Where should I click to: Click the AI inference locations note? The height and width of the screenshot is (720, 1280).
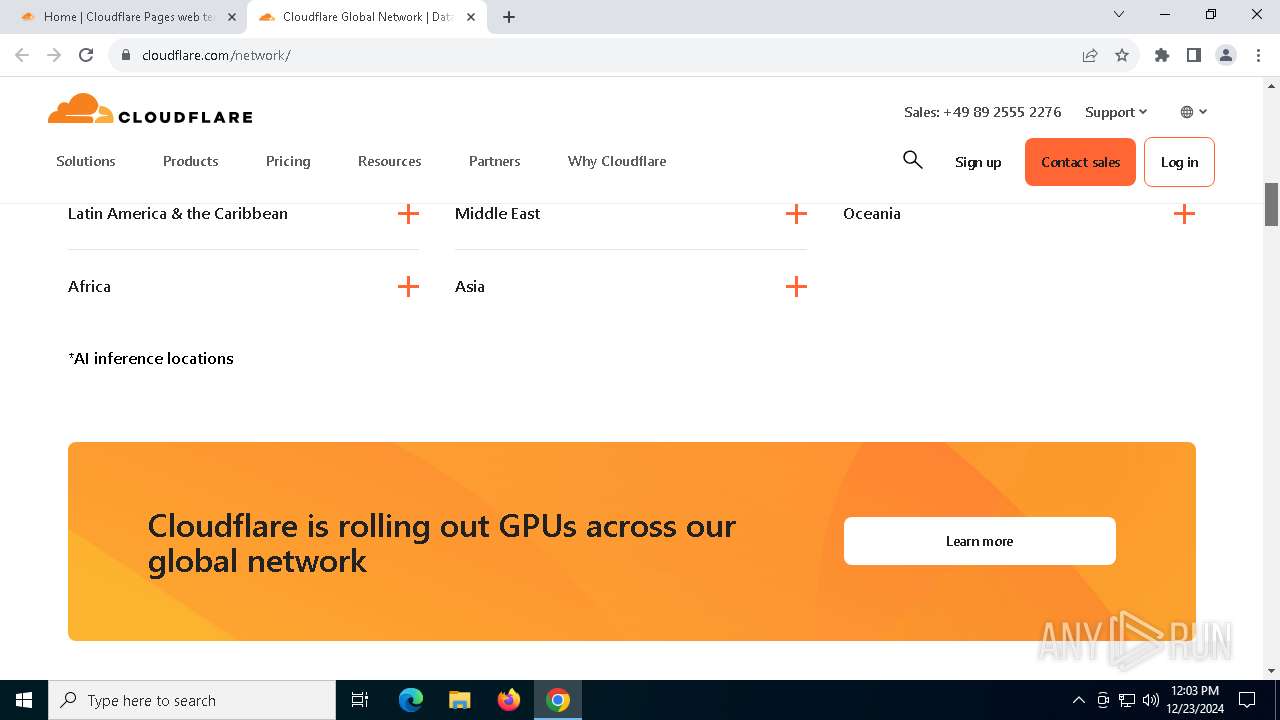click(x=151, y=359)
